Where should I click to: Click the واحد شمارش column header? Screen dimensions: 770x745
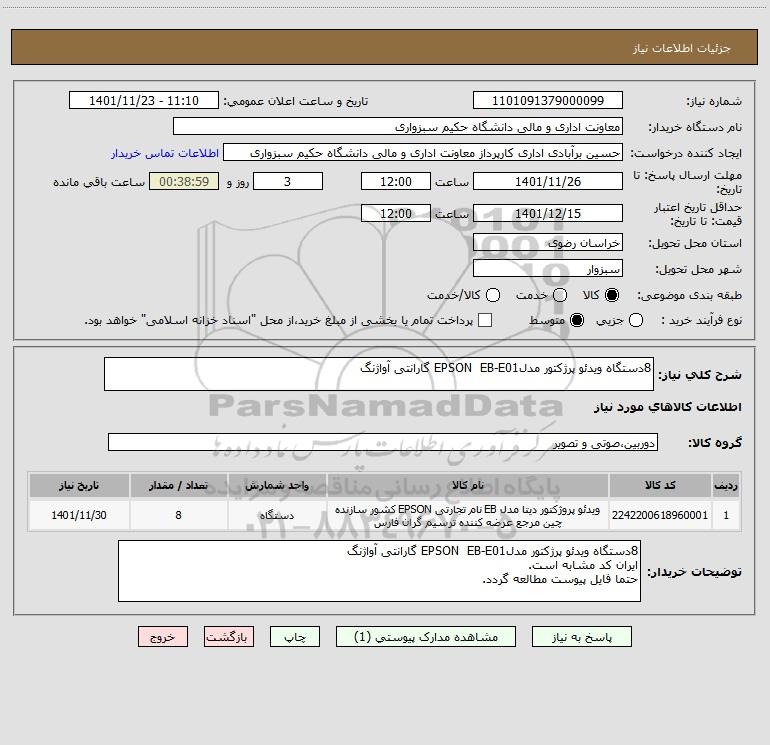277,485
